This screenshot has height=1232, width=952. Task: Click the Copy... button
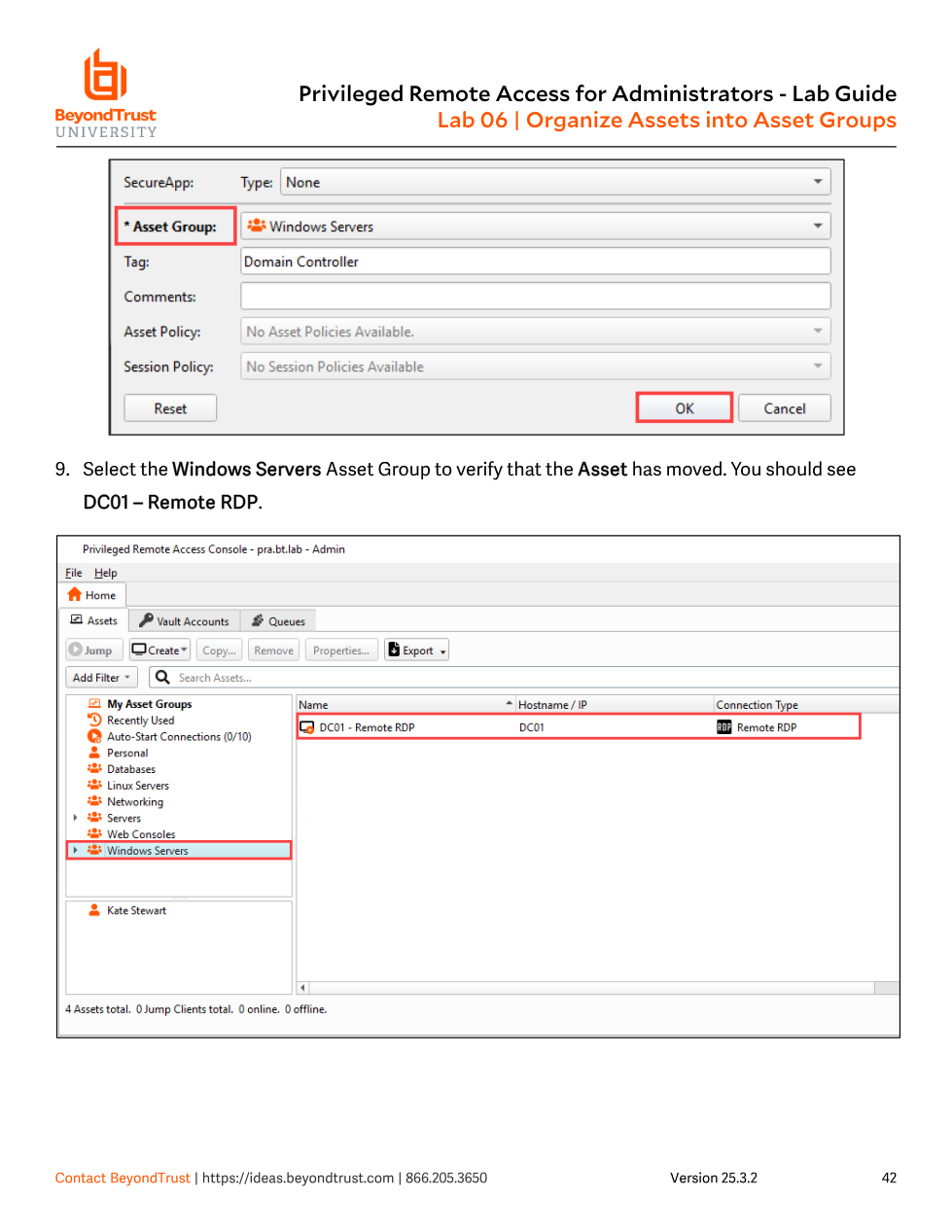pyautogui.click(x=220, y=651)
